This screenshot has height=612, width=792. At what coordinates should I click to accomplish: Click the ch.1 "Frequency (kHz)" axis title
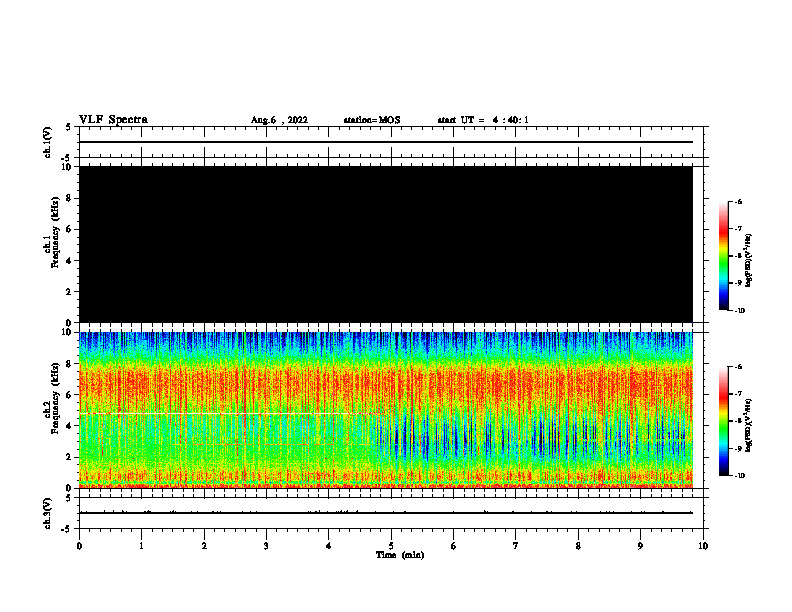click(55, 232)
